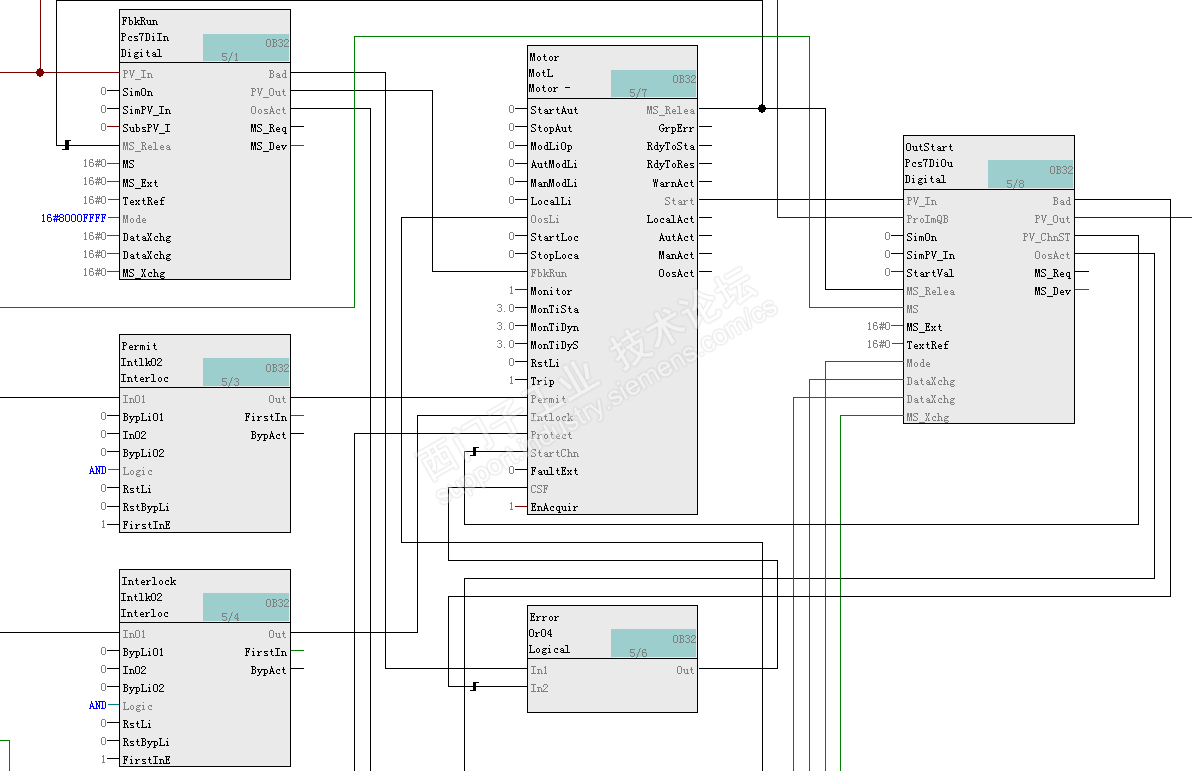Click TextRef input on FbkRun block

pos(144,201)
